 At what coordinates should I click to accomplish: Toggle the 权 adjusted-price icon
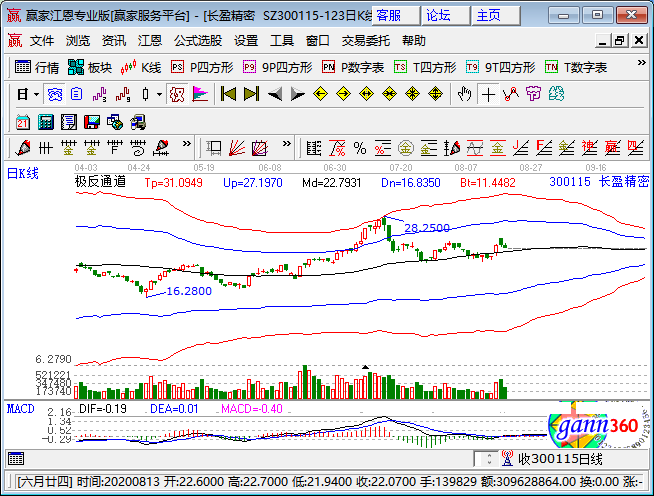pos(177,94)
